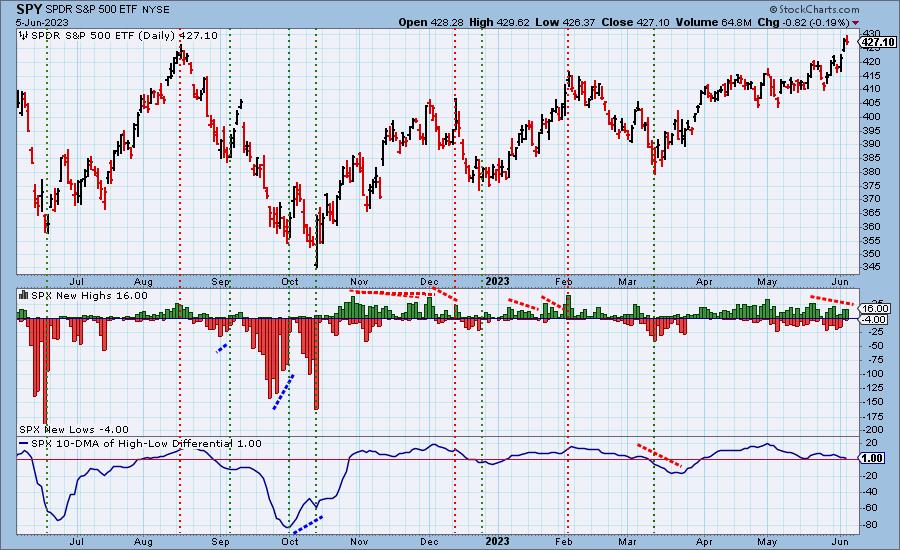Click the histogram icon beside SPX New Highs

point(24,295)
